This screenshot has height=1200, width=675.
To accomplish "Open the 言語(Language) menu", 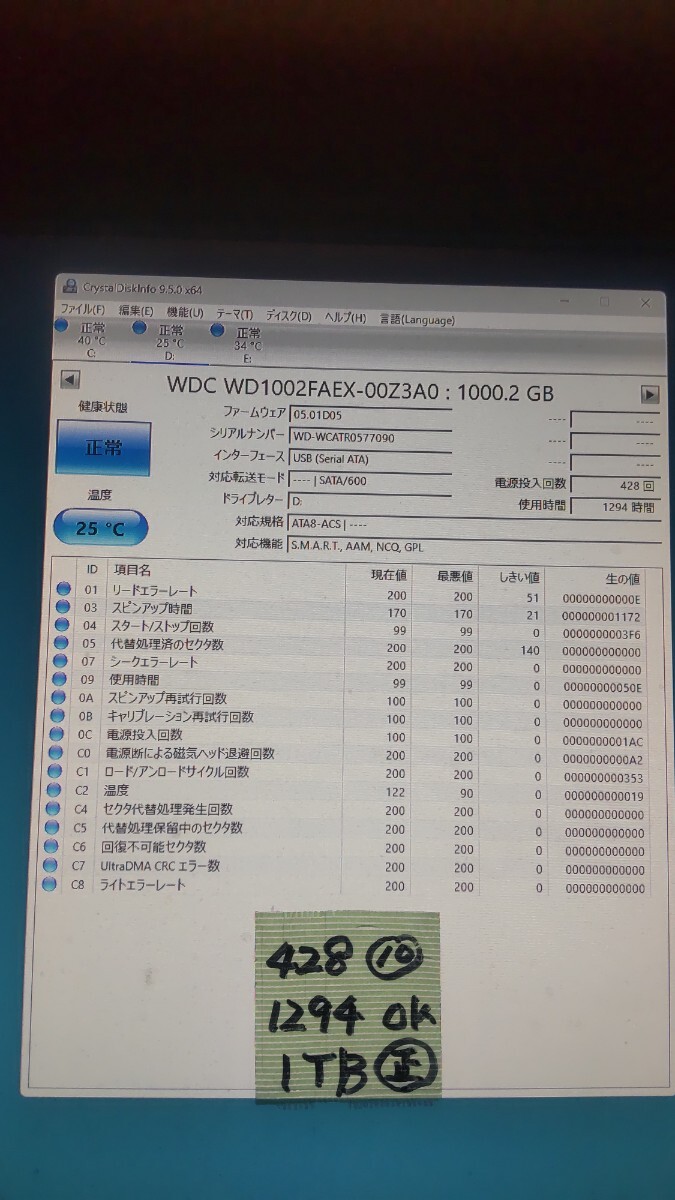I will pyautogui.click(x=417, y=319).
